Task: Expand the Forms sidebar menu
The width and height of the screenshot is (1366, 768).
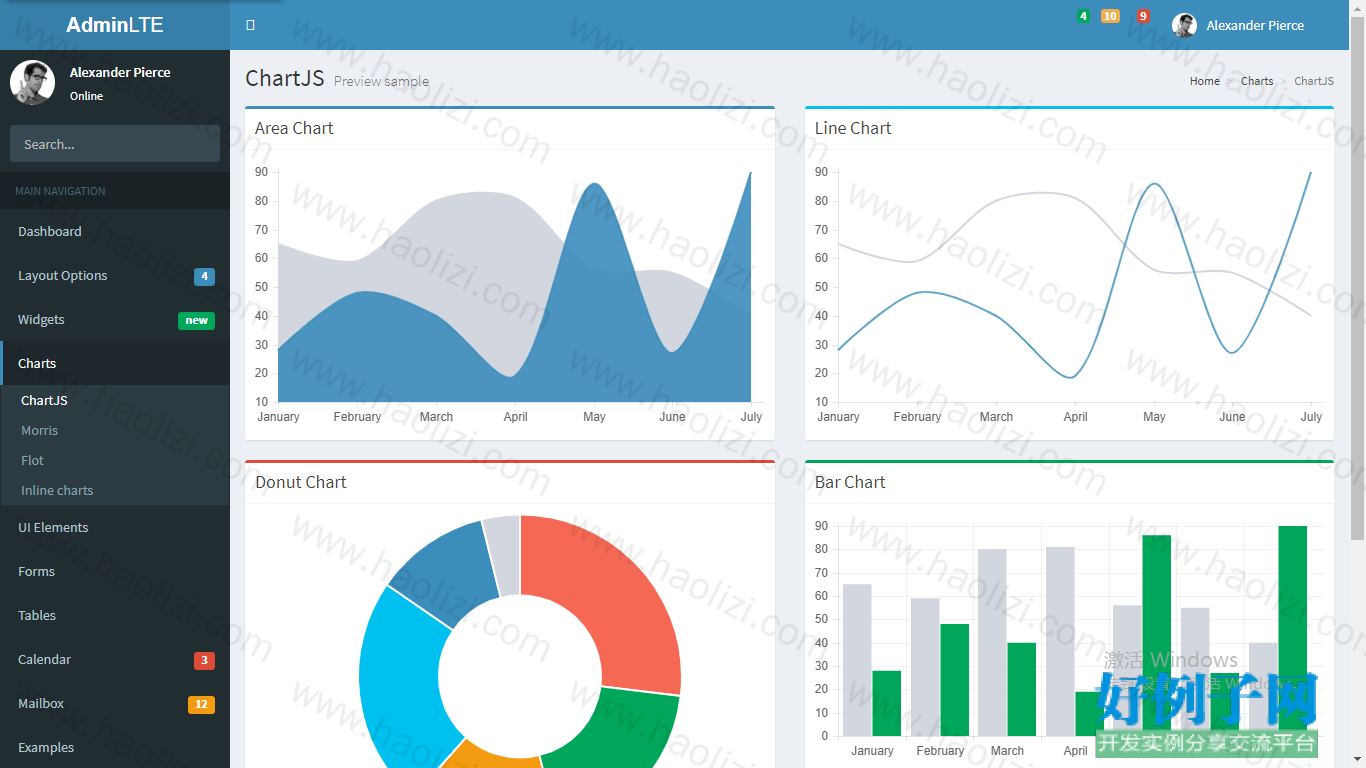Action: [x=115, y=571]
